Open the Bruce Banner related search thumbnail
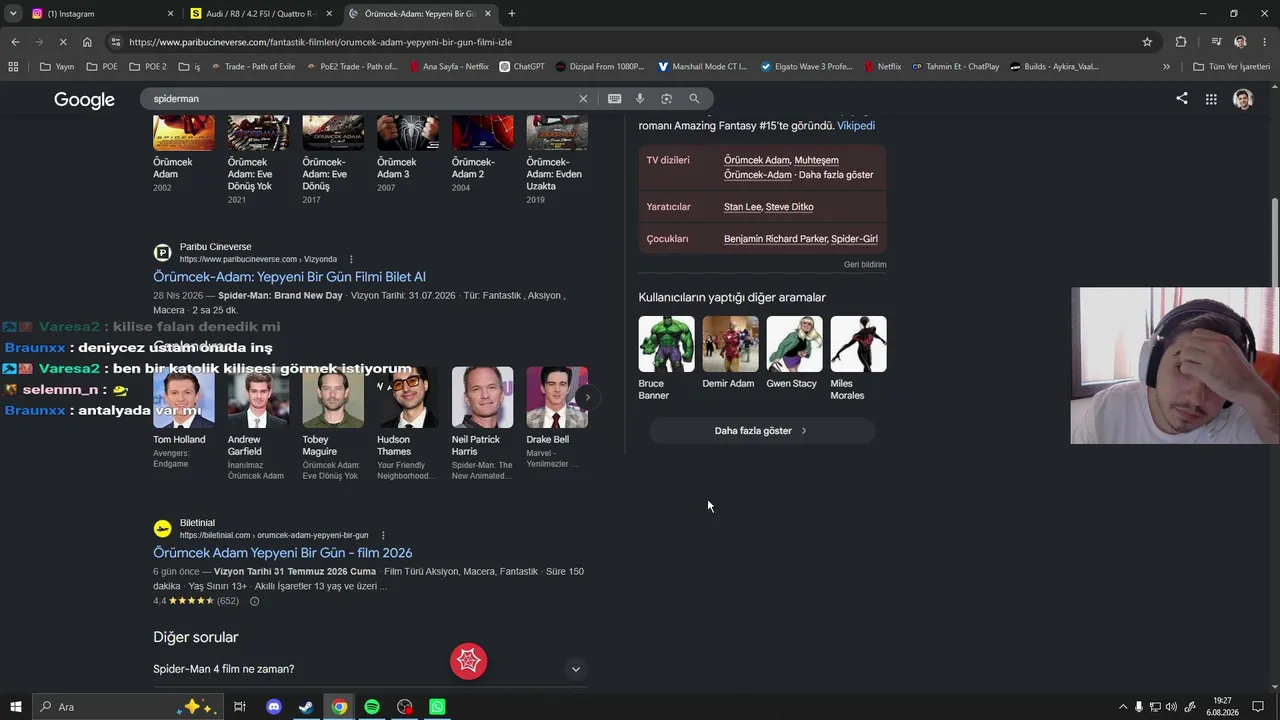 click(666, 344)
